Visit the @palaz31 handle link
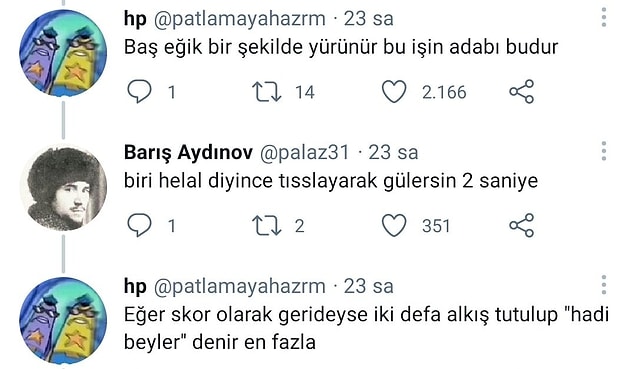Viewport: 635px width, 369px height. (304, 153)
